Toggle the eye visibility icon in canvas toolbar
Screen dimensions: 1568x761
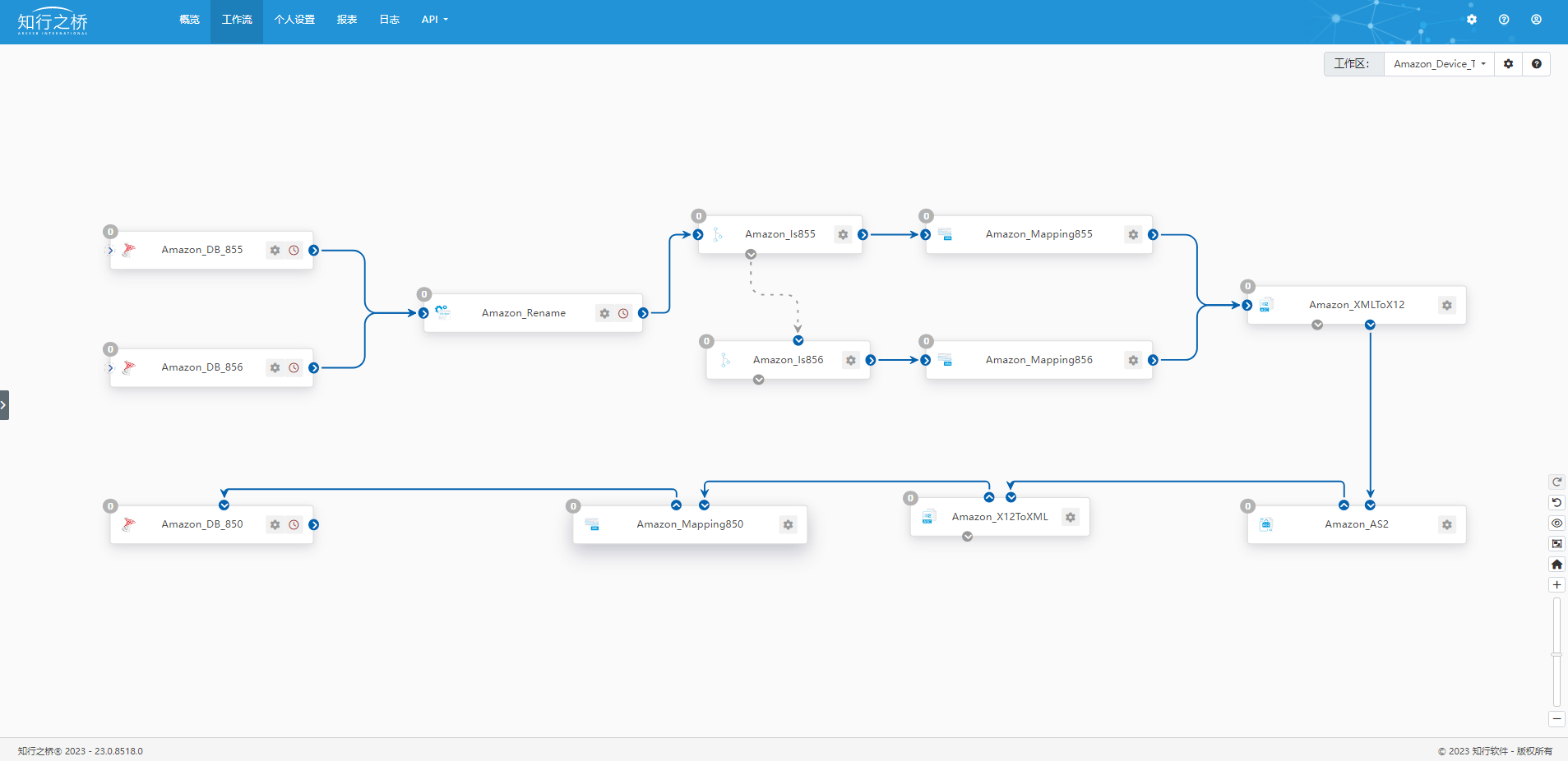click(1556, 523)
